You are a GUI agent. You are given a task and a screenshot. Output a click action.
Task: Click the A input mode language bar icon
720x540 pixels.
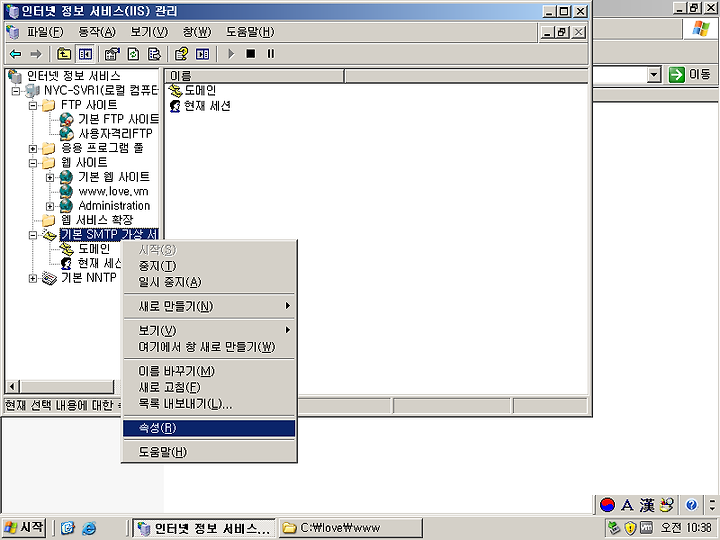pos(627,505)
